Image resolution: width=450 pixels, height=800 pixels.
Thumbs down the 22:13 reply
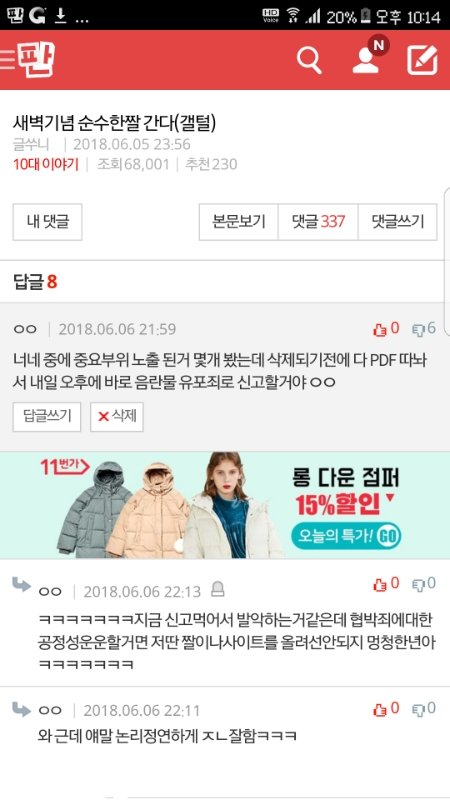coord(423,584)
